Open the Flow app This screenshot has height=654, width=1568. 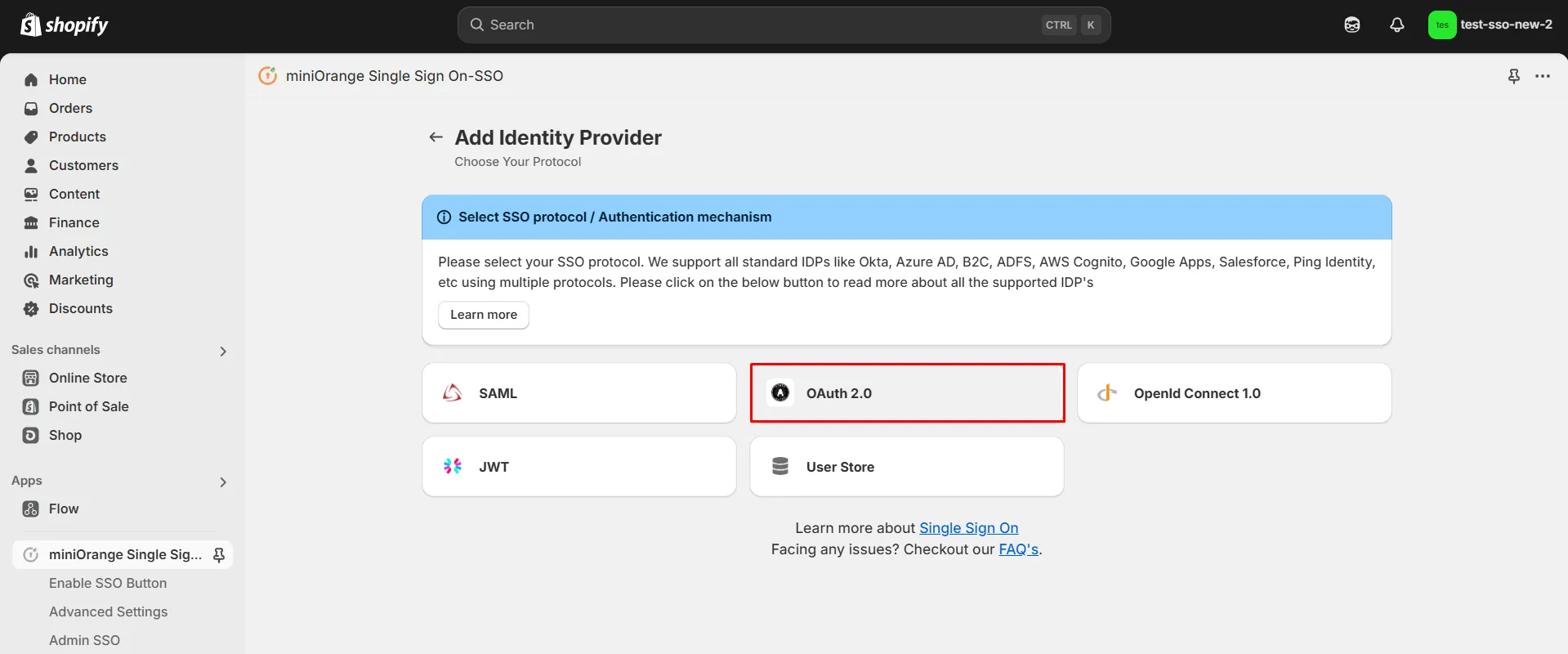(64, 509)
